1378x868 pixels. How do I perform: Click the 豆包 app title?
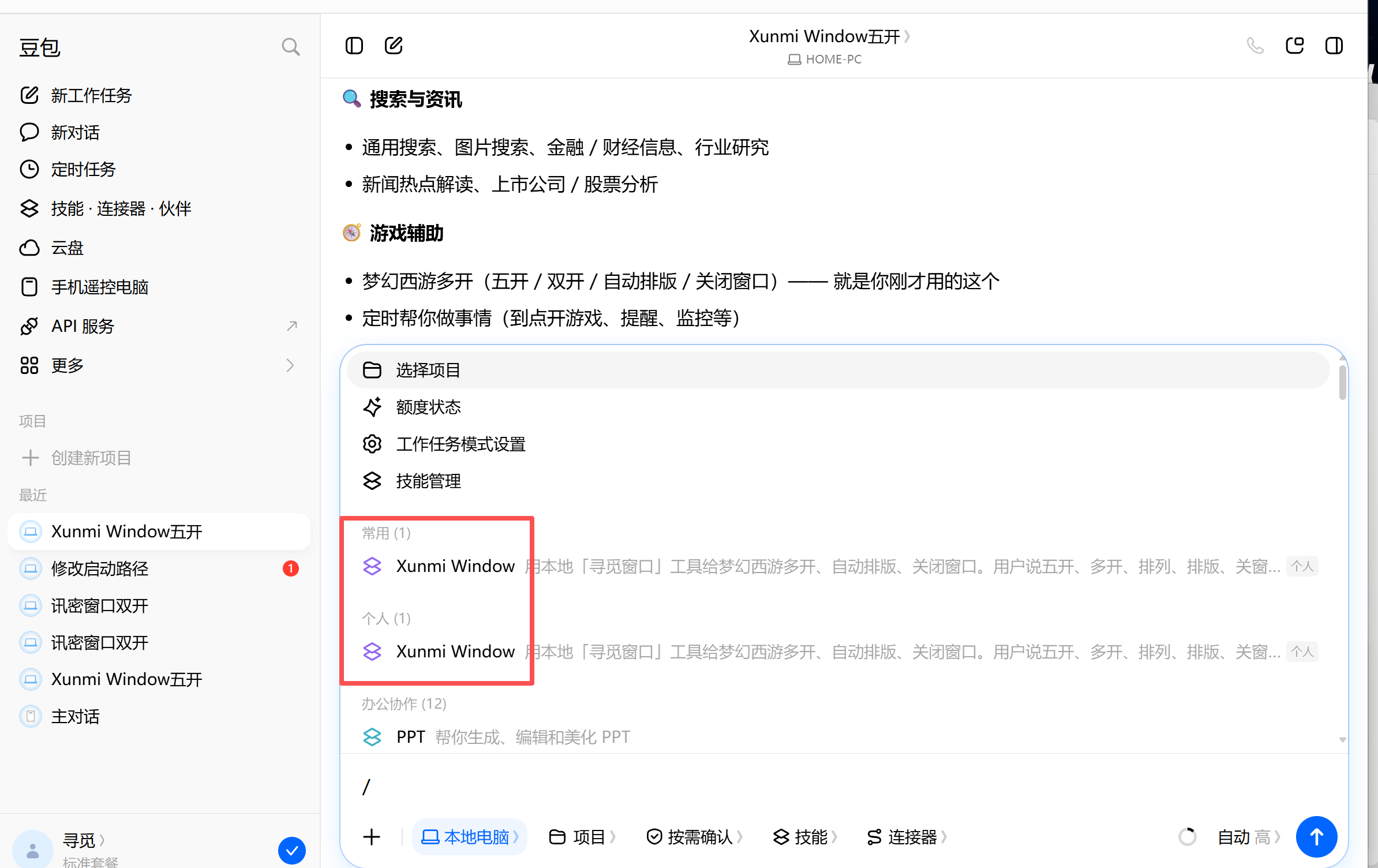pyautogui.click(x=39, y=47)
